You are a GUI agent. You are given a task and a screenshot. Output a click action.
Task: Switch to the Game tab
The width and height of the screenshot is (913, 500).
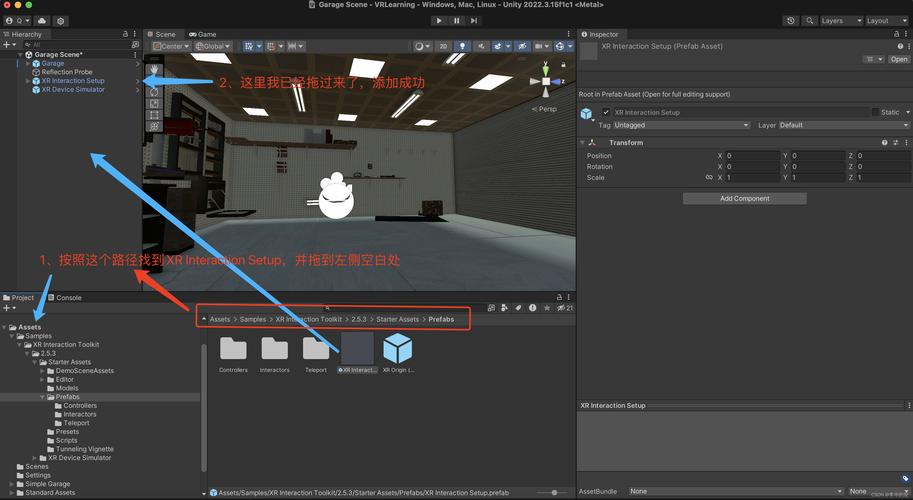tap(203, 34)
